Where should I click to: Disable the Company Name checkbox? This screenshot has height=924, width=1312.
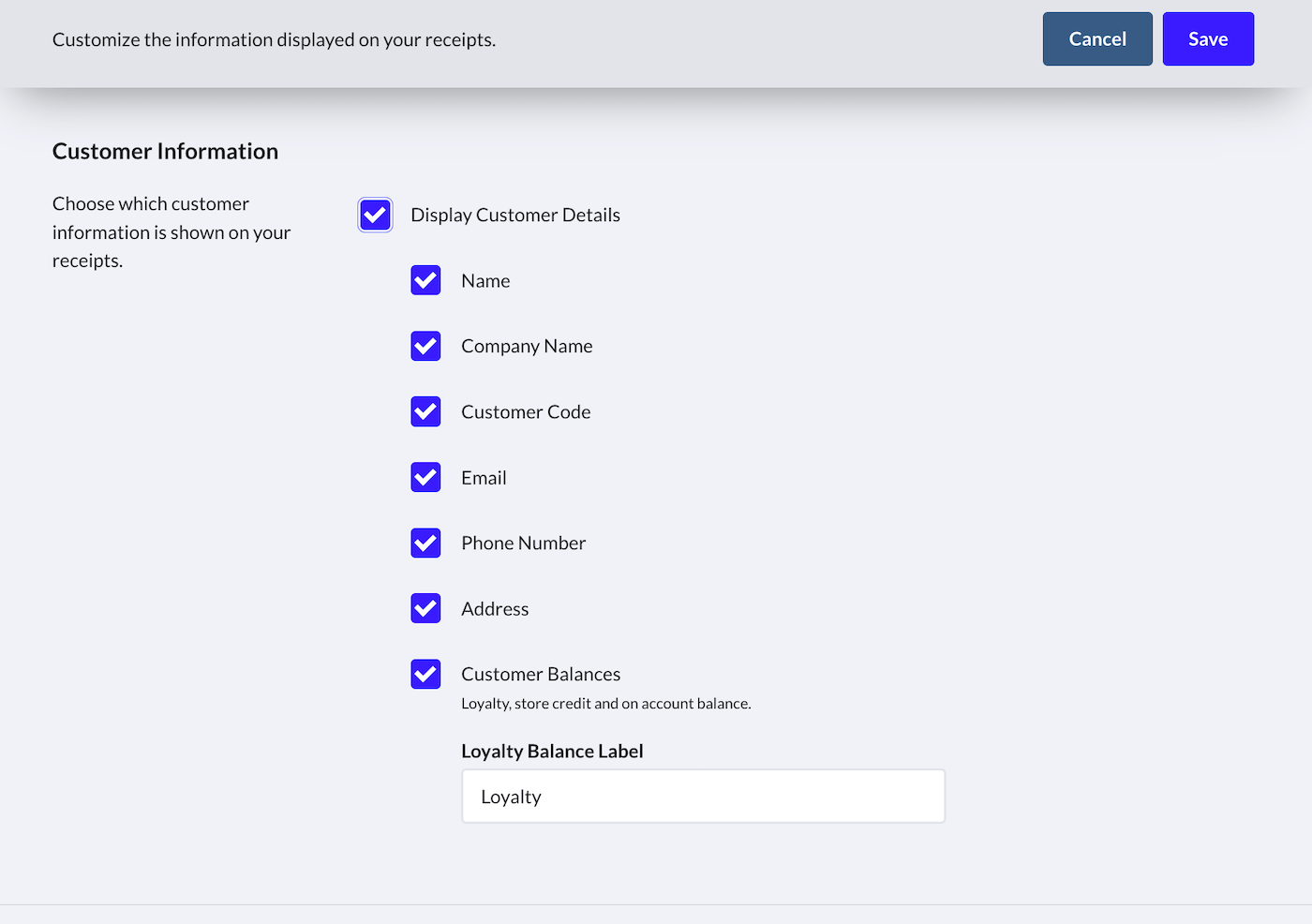coord(425,346)
